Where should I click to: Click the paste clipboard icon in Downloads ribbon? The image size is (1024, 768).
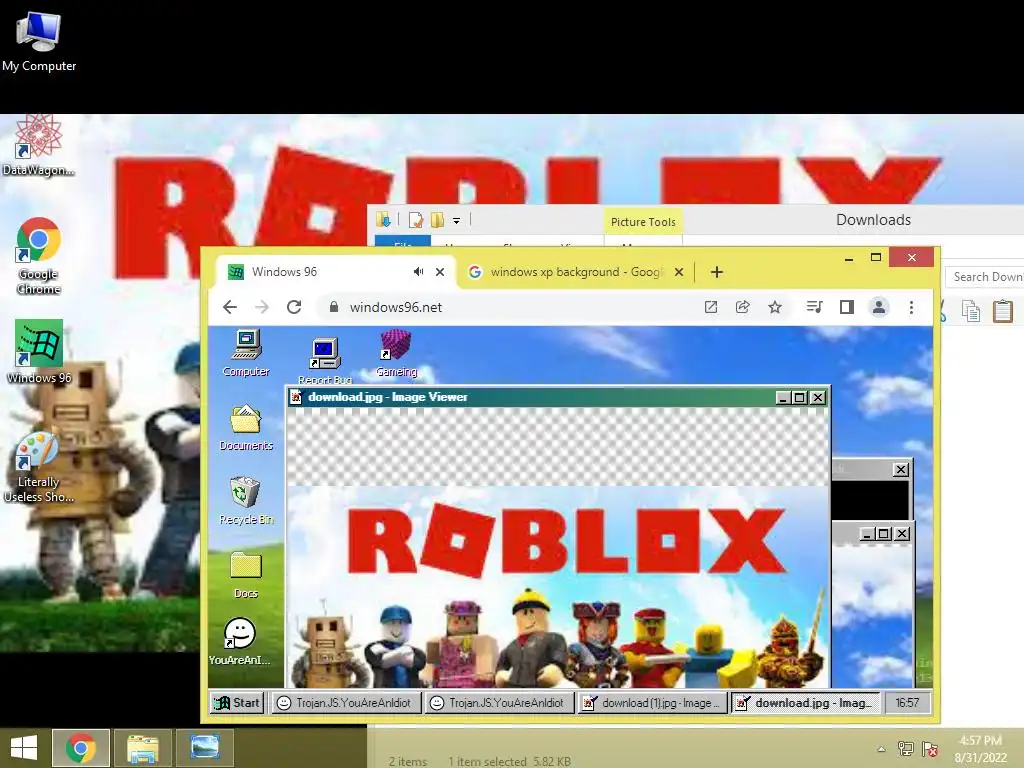point(1002,310)
